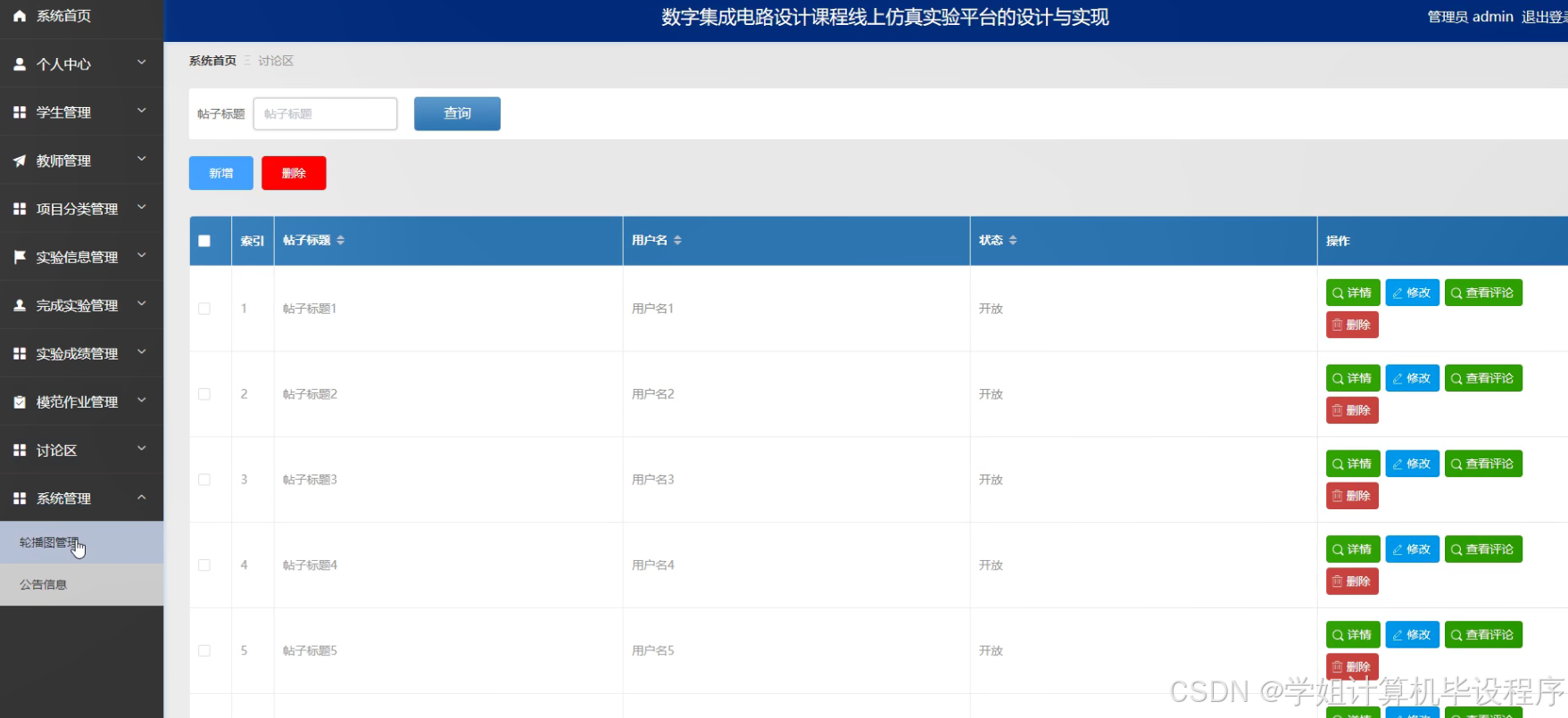Image resolution: width=1568 pixels, height=718 pixels.
Task: Click 修改 for 帖子标题1 row
Action: click(1412, 293)
